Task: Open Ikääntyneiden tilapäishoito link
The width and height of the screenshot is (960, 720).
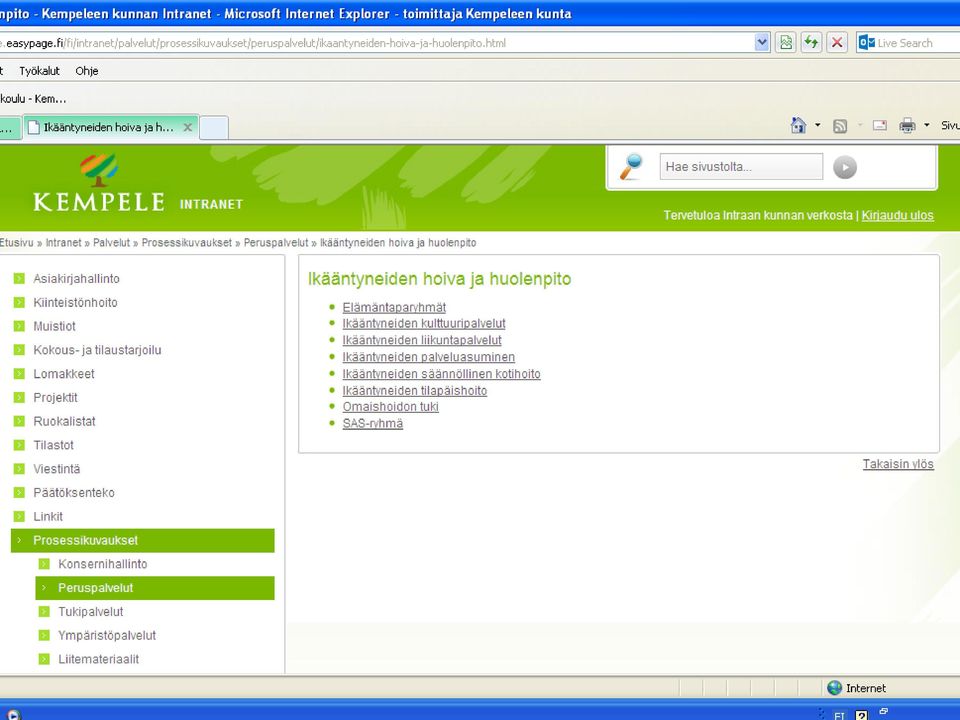Action: pyautogui.click(x=414, y=391)
